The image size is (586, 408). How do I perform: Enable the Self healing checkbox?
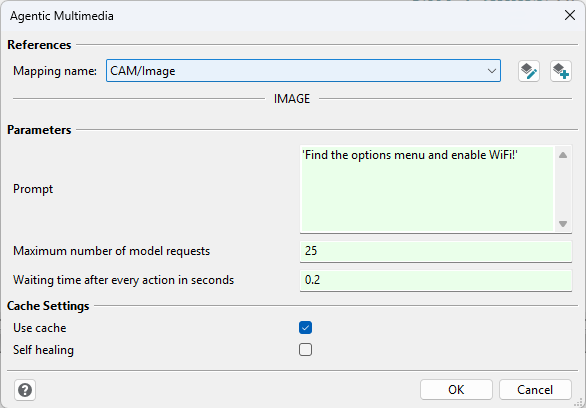(x=305, y=350)
